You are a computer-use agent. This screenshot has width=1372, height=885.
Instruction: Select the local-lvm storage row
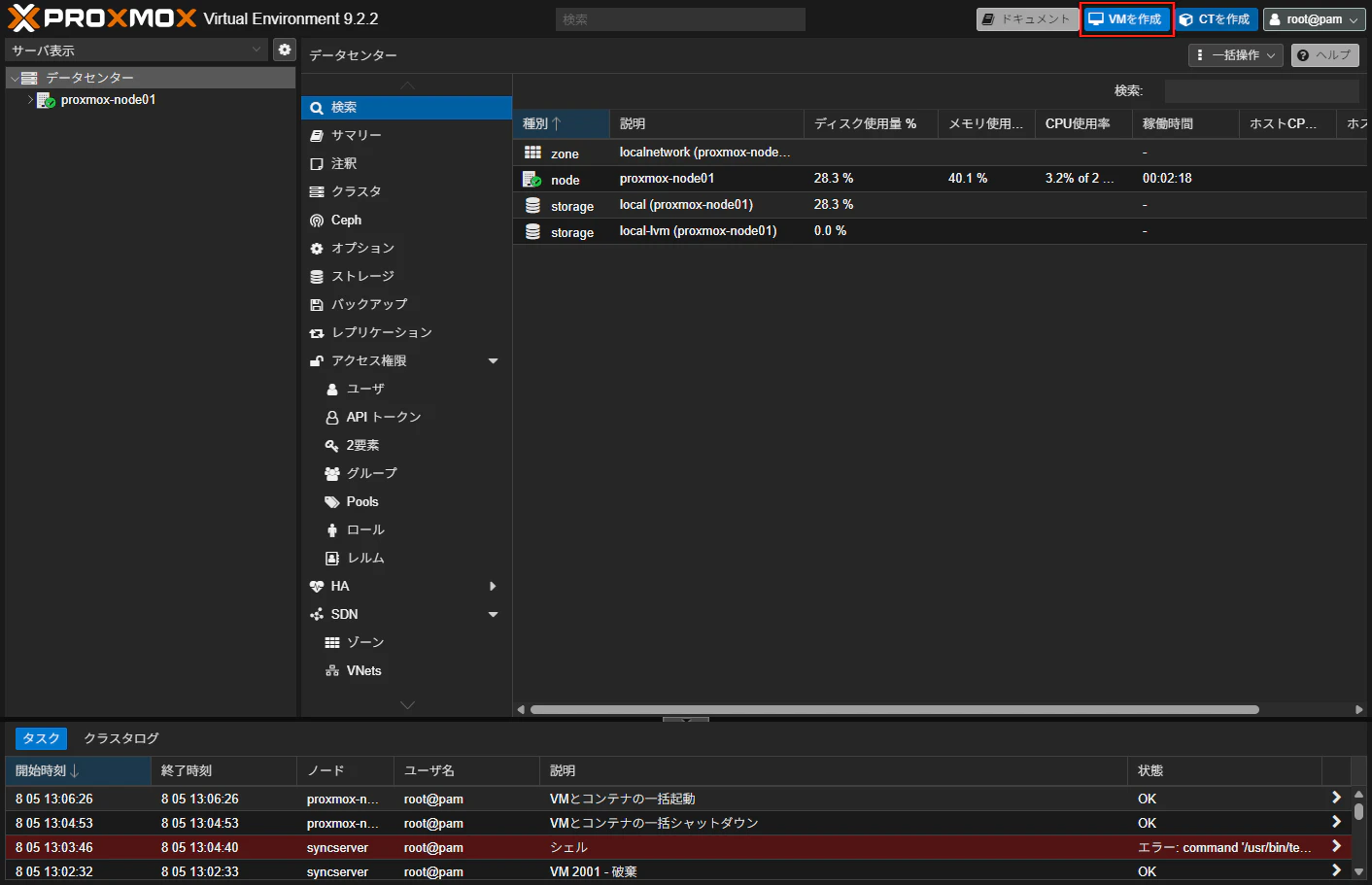[x=940, y=231]
